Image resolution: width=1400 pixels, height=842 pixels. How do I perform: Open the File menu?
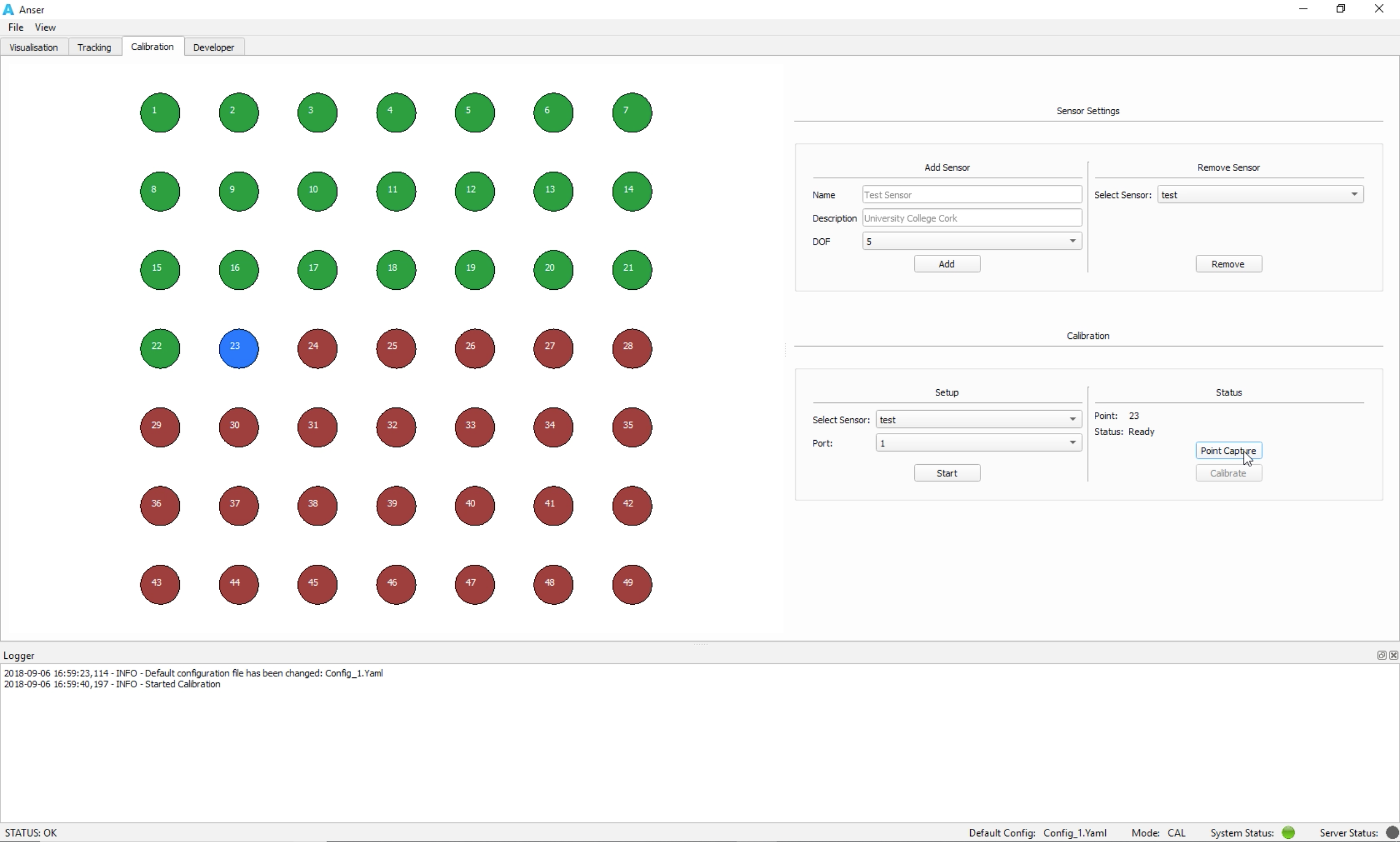pos(15,27)
